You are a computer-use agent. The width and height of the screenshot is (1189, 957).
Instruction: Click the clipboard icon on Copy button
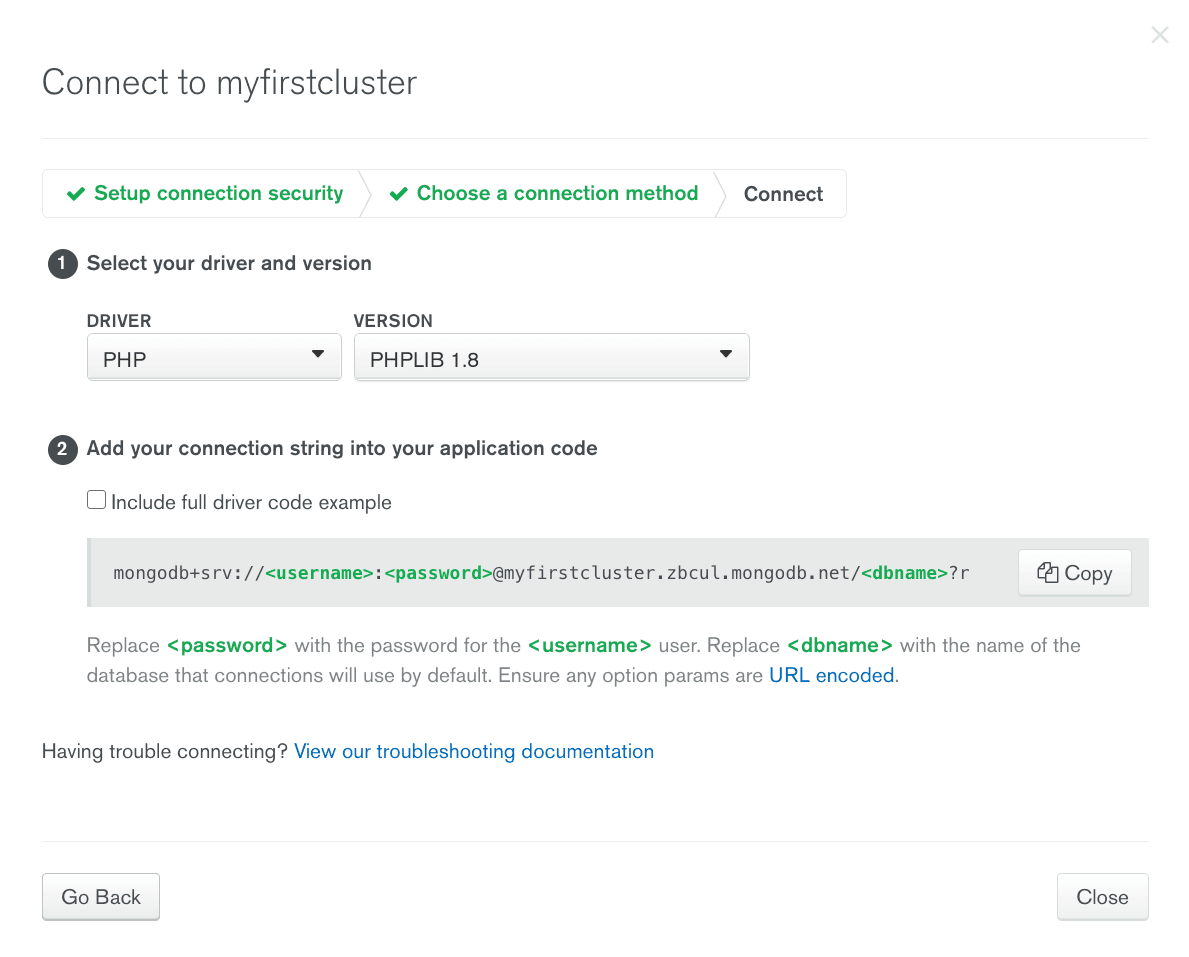click(1047, 573)
